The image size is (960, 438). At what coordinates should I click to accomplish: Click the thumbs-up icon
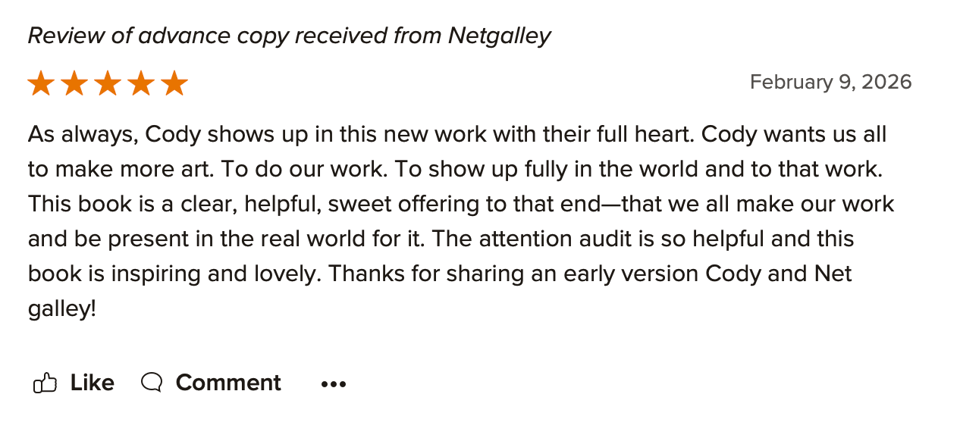[45, 383]
